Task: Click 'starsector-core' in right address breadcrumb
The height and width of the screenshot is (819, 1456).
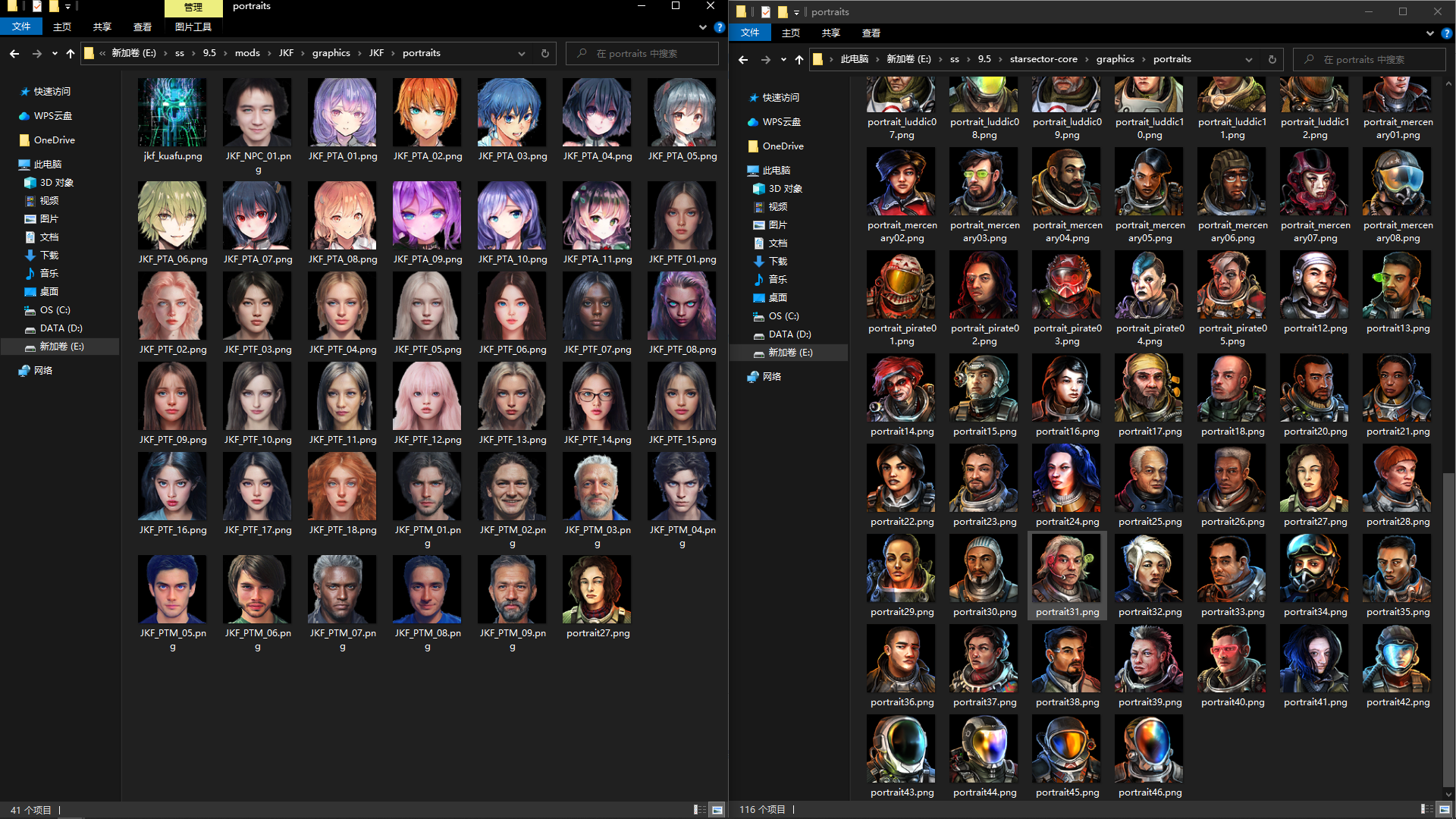Action: [x=1043, y=60]
